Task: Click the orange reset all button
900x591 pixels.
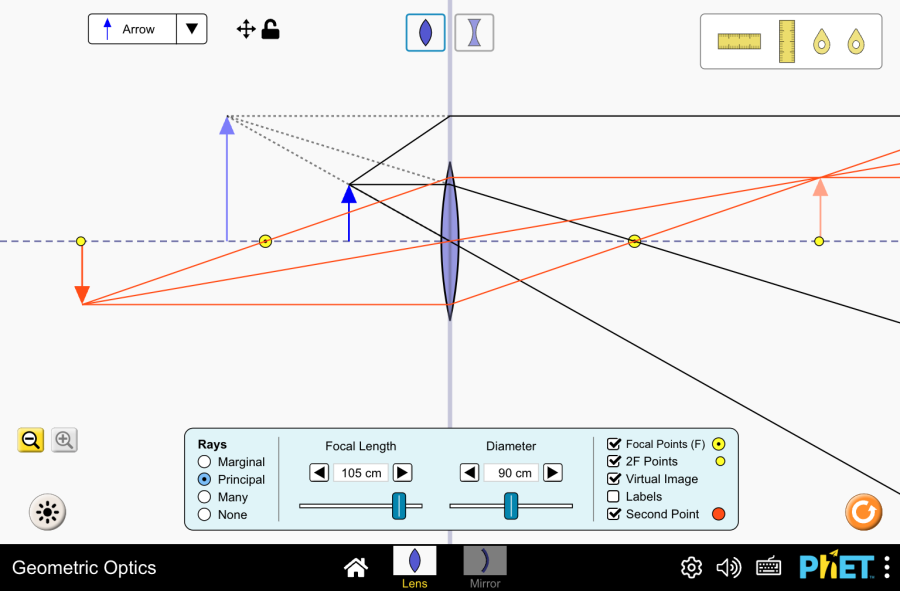Action: pos(863,512)
